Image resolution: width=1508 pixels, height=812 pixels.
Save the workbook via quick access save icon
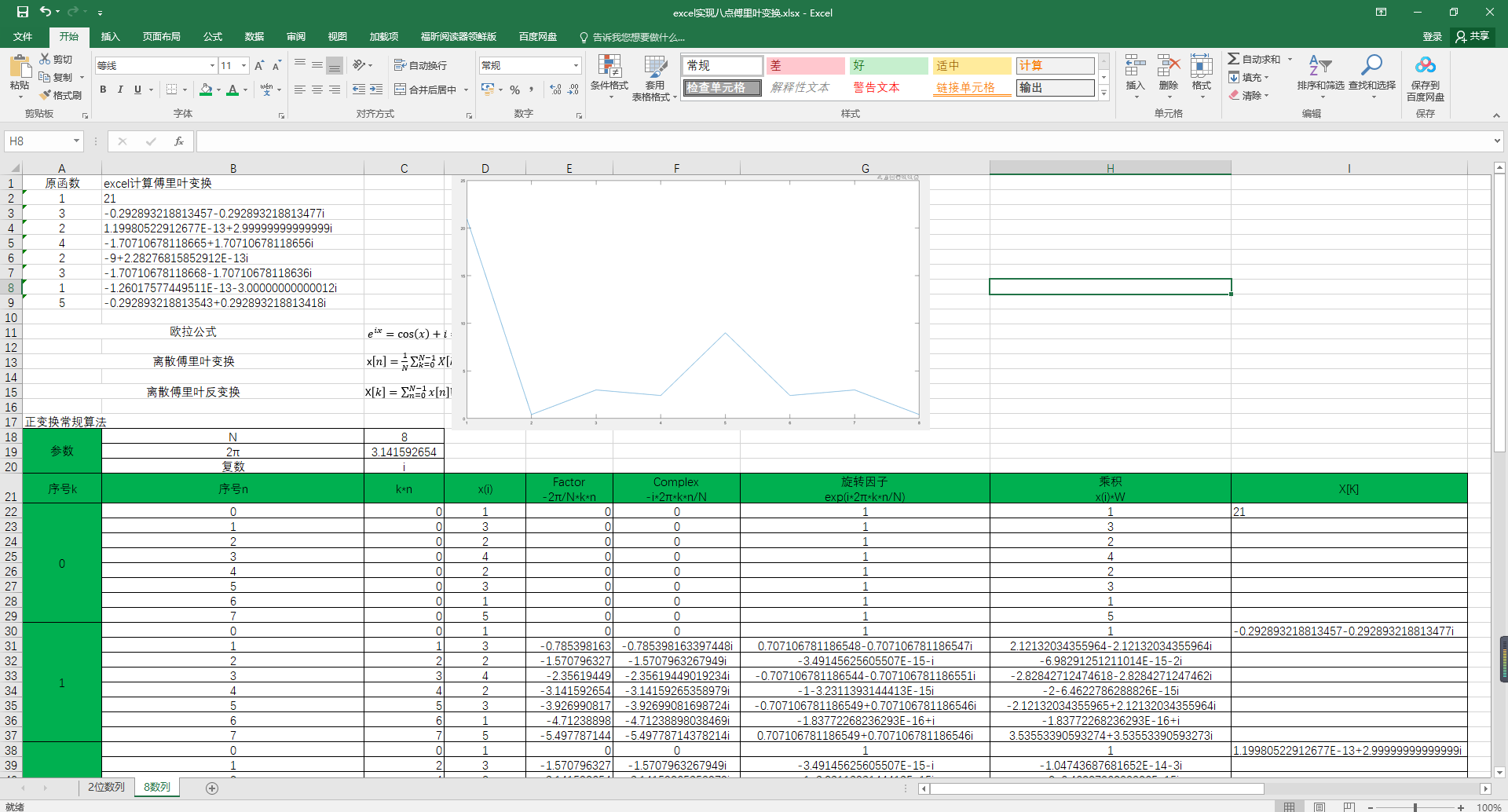(22, 12)
